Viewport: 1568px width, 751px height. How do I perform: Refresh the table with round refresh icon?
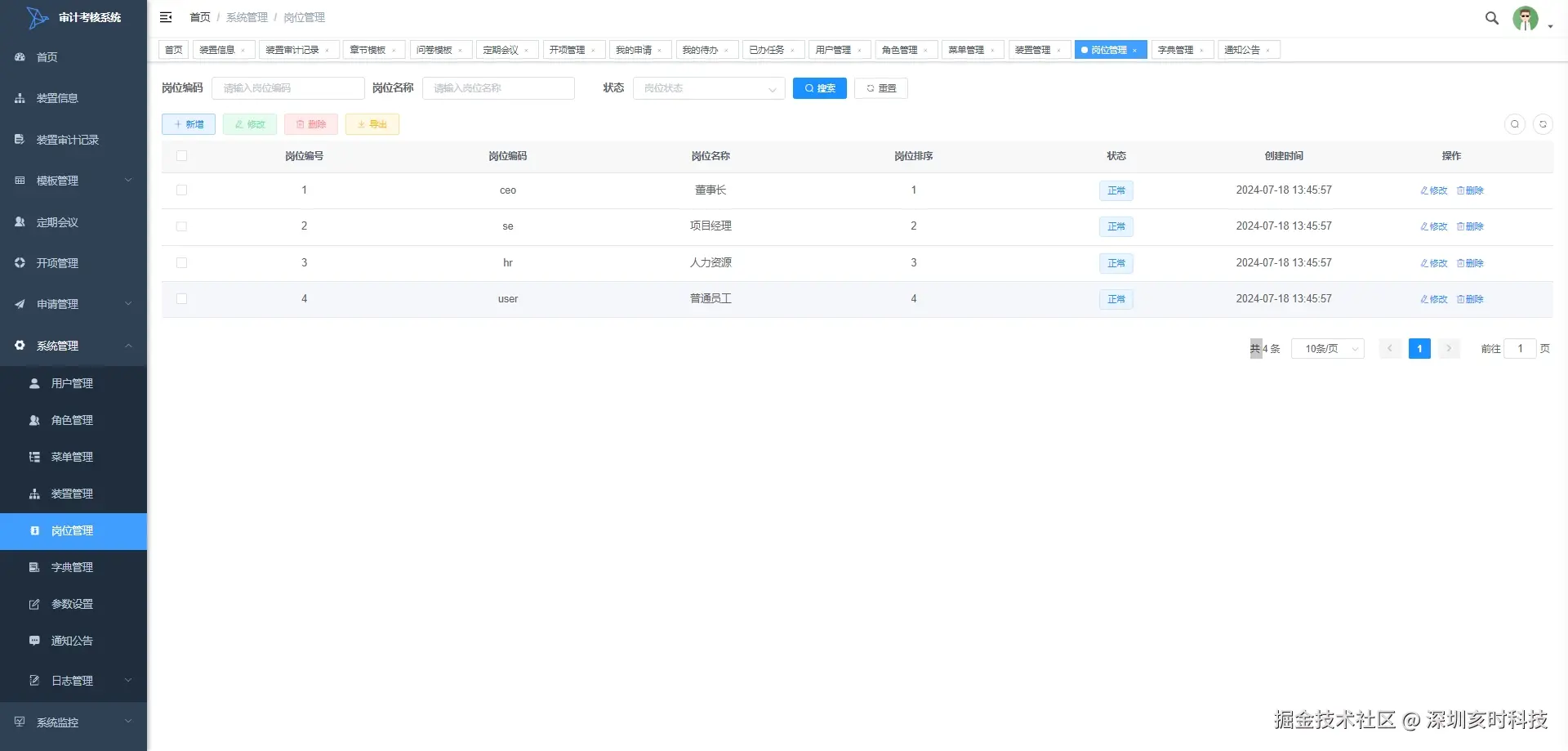(1543, 124)
